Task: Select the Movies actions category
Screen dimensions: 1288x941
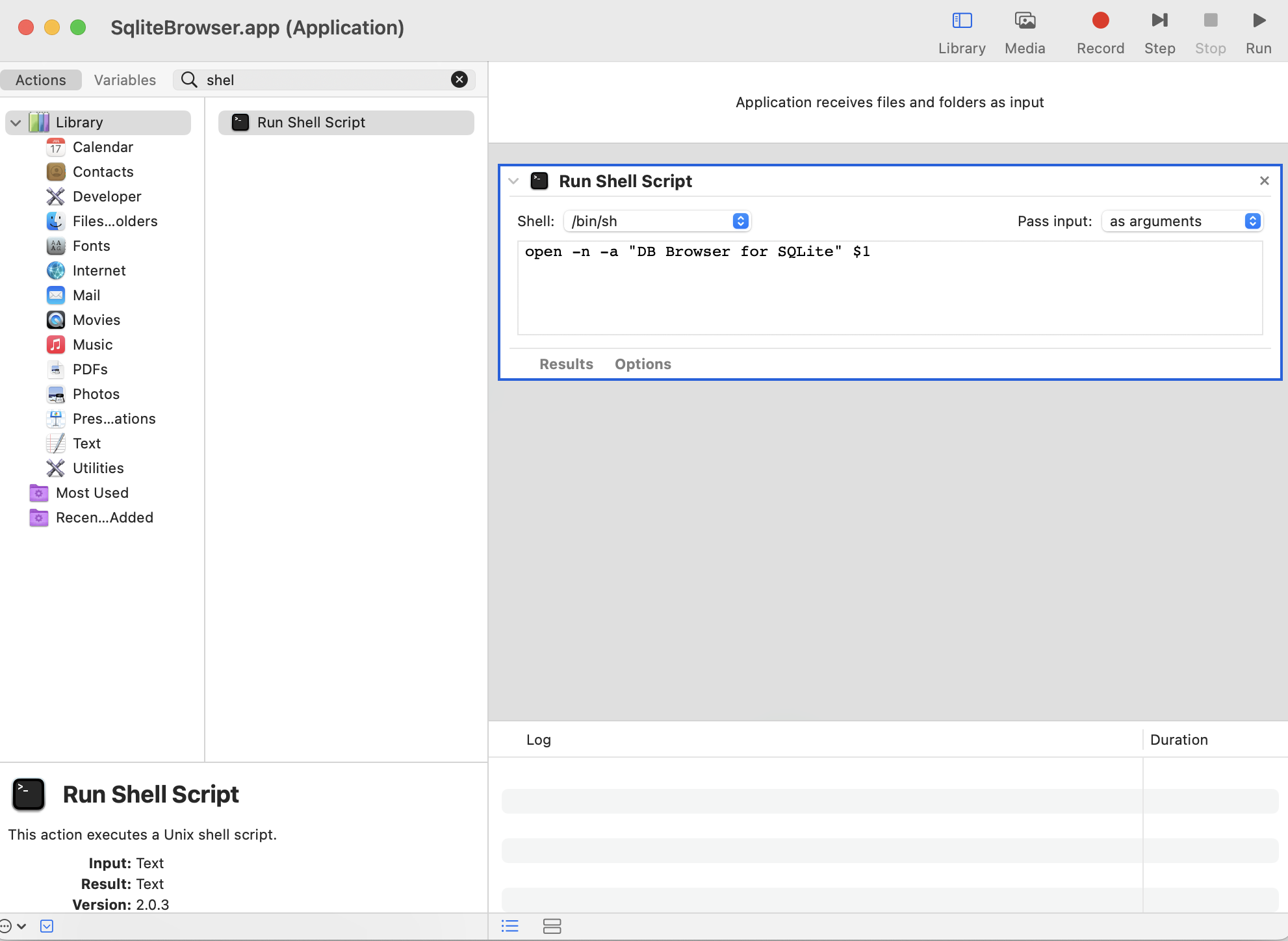Action: coord(97,320)
